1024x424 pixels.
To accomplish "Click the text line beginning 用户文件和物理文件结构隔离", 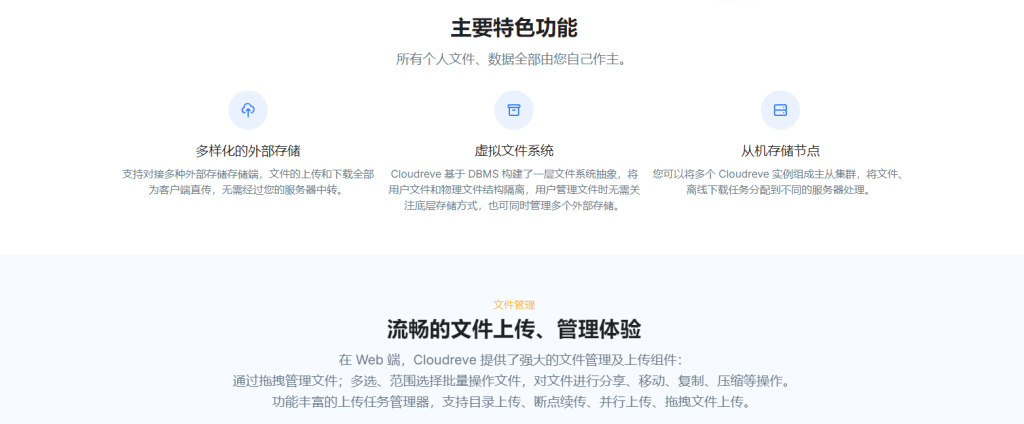I will click(513, 189).
